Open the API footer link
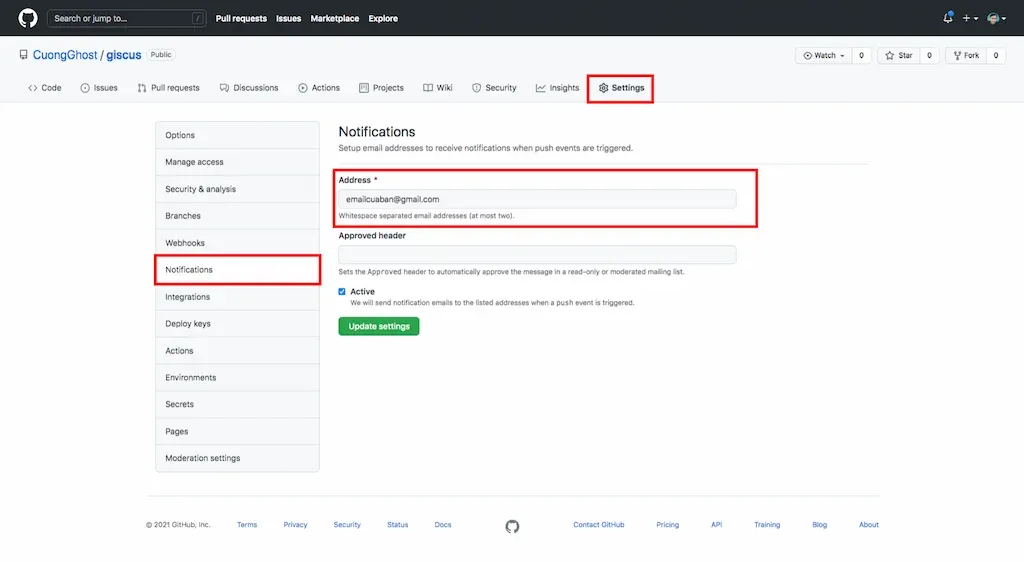 pyautogui.click(x=716, y=525)
